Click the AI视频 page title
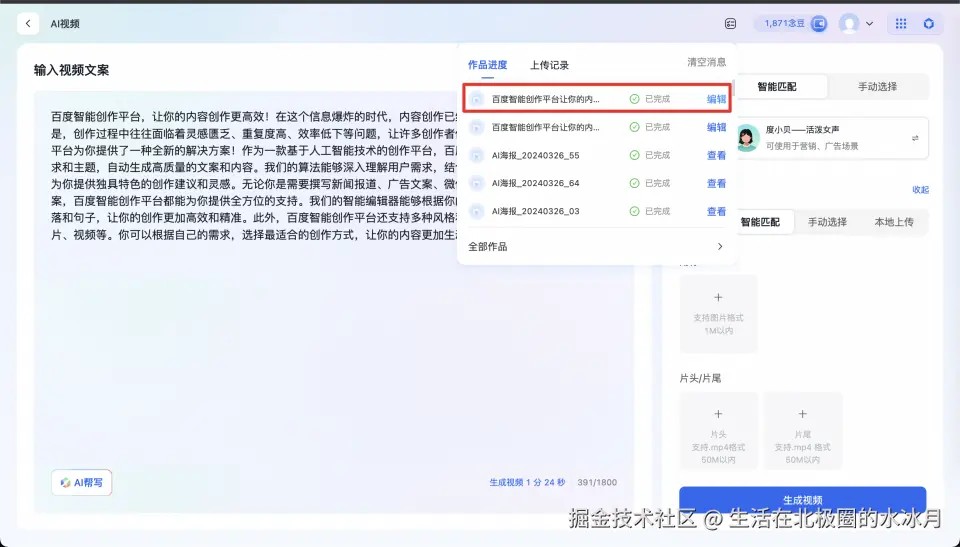 coord(65,24)
